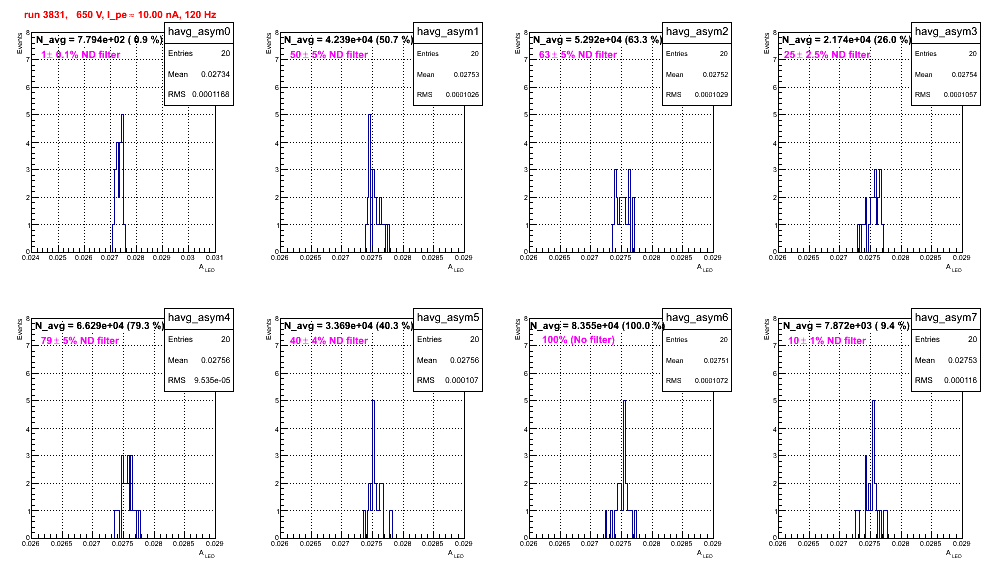Click Mean 0.02754 in havg_asym3 box
Image resolution: width=996 pixels, height=572 pixels.
tap(946, 74)
